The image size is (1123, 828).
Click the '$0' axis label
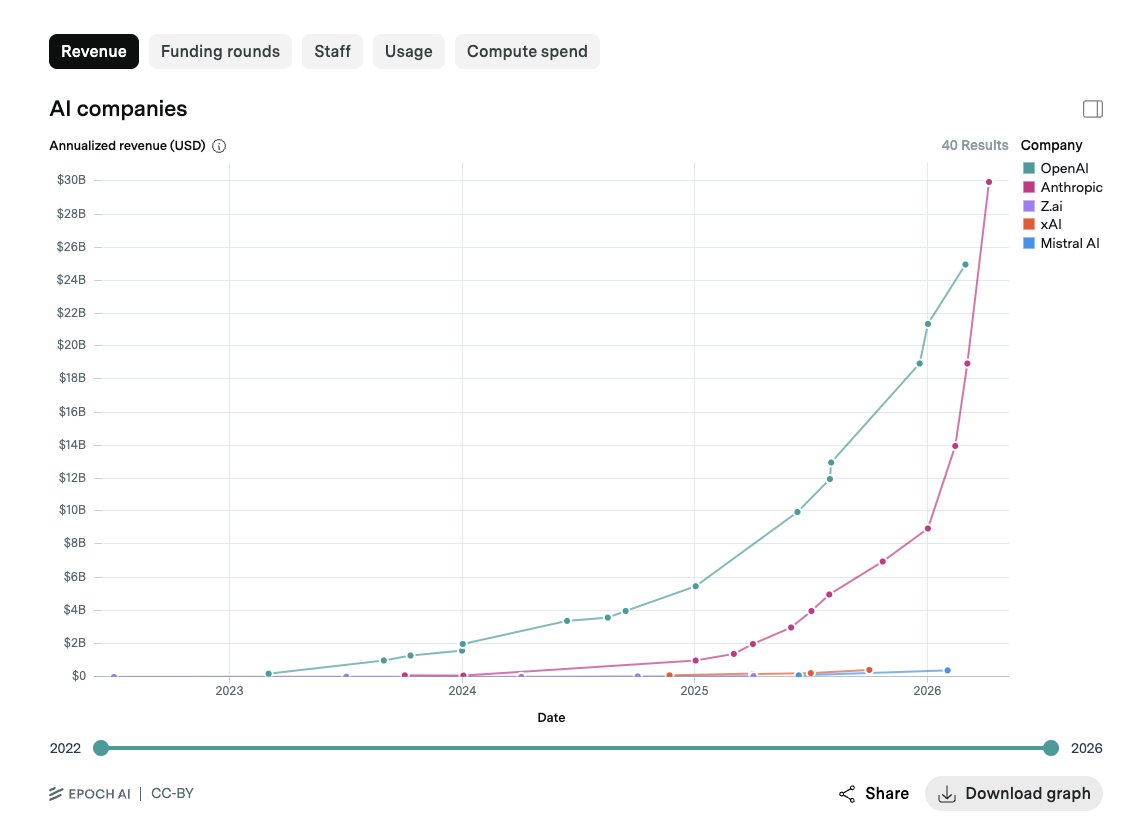pos(79,675)
